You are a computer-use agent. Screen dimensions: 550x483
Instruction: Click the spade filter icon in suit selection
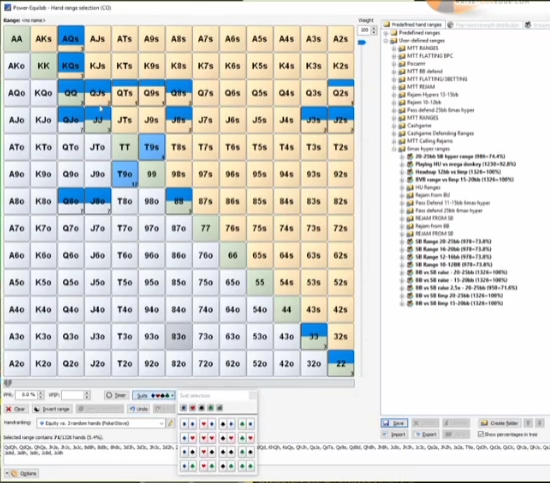point(201,408)
